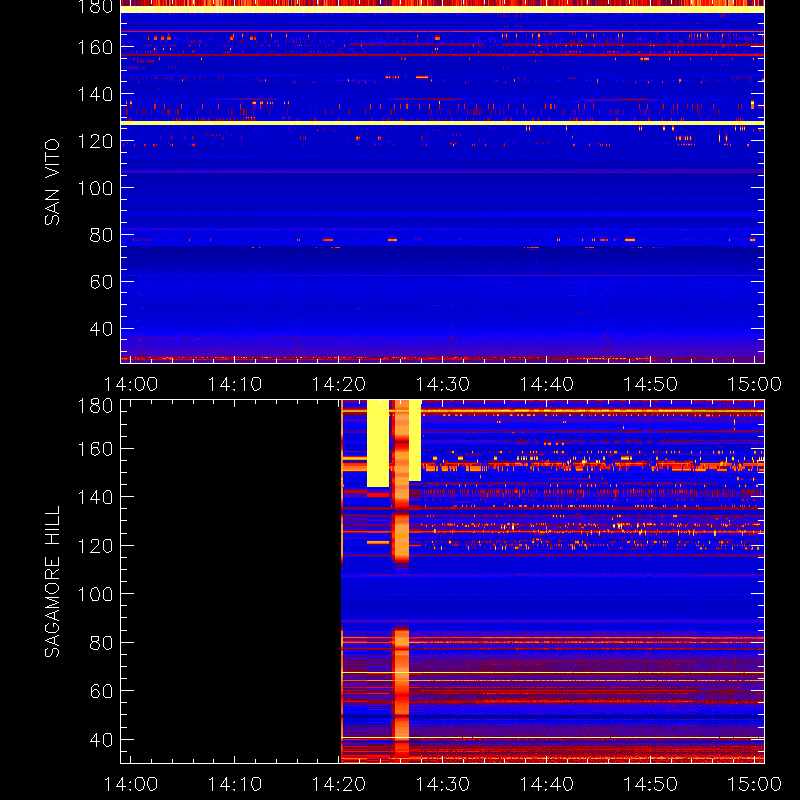Select the 60 label on San Vito axis
The width and height of the screenshot is (800, 800).
tap(101, 282)
